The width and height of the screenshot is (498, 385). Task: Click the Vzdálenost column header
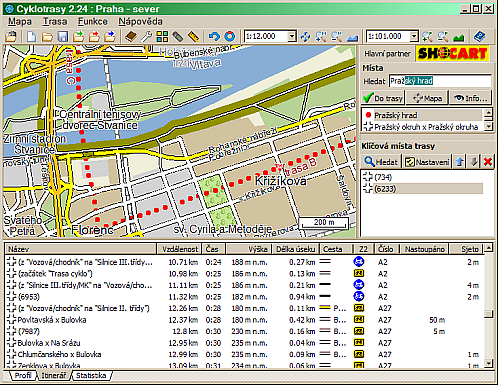179,249
